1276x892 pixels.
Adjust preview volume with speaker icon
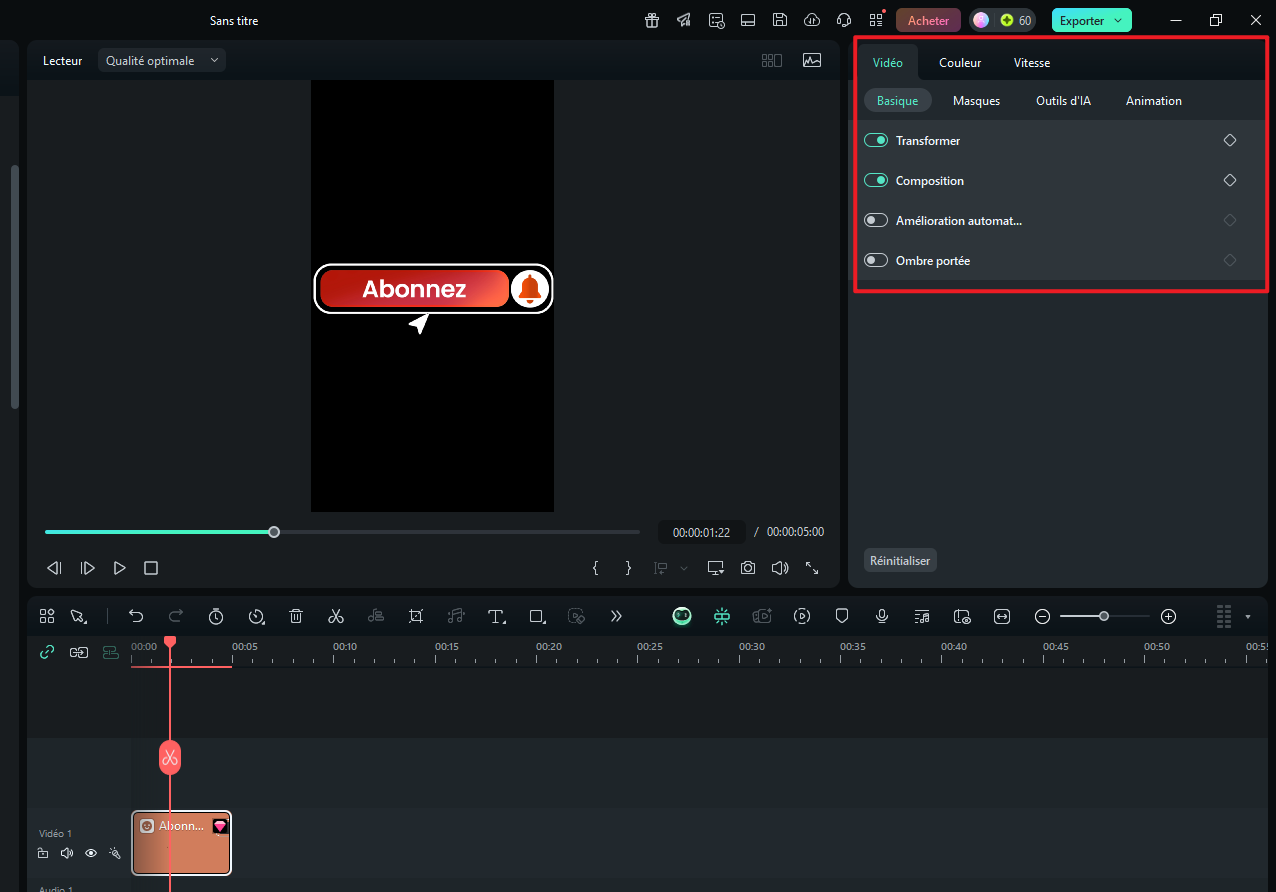click(780, 568)
